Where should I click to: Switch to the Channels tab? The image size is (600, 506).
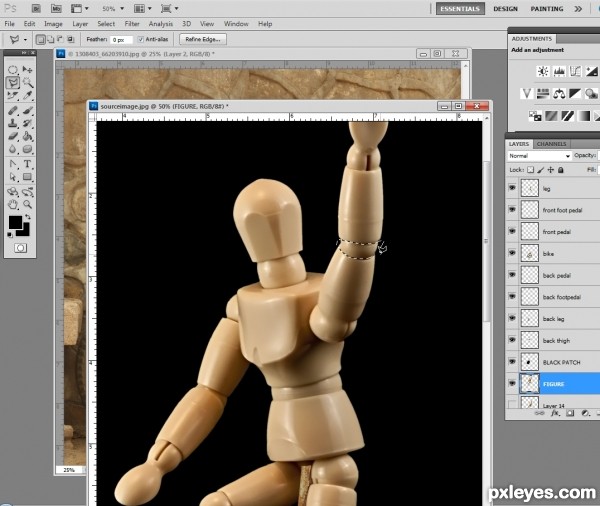(551, 144)
